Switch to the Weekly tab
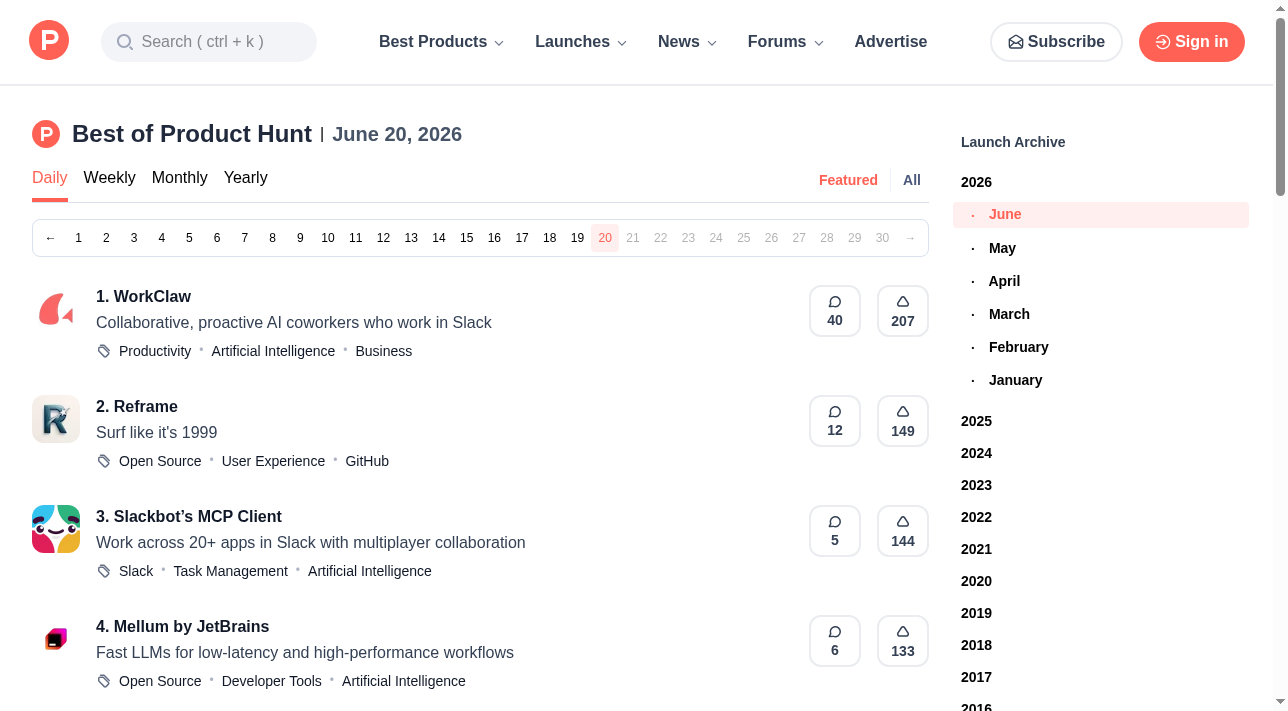This screenshot has width=1288, height=711. (x=109, y=178)
